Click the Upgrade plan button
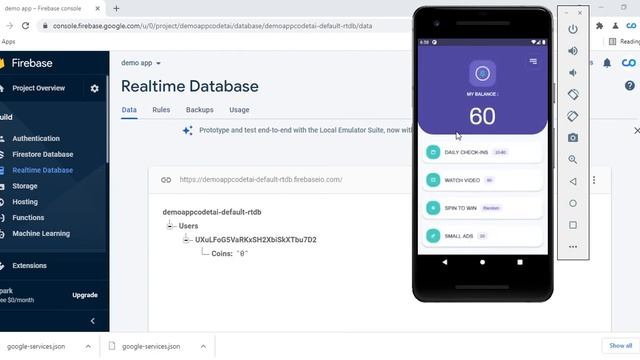The image size is (640, 360). click(x=85, y=295)
